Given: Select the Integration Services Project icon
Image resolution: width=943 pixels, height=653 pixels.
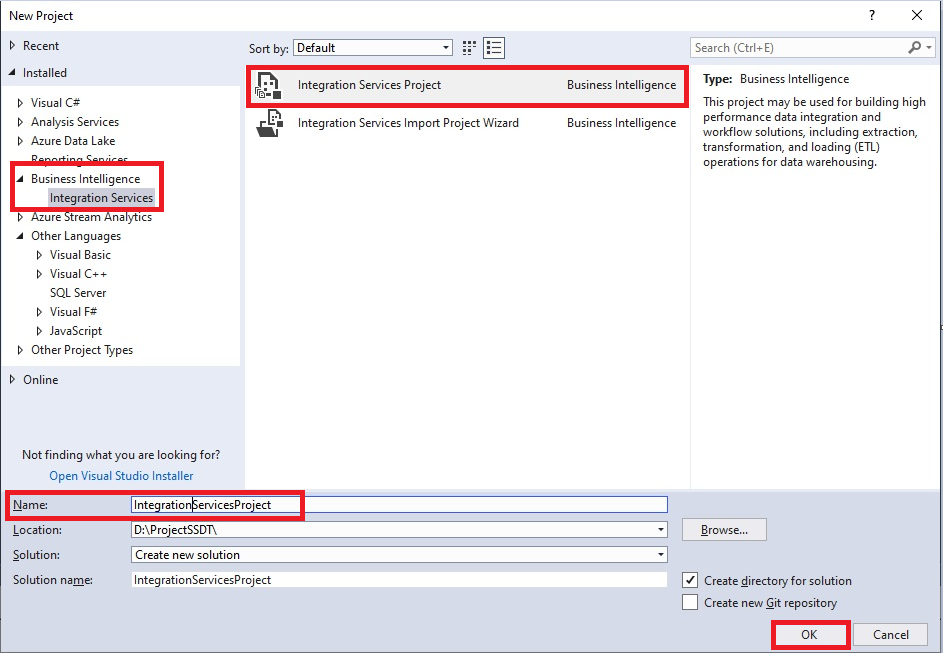Looking at the screenshot, I should click(x=268, y=85).
